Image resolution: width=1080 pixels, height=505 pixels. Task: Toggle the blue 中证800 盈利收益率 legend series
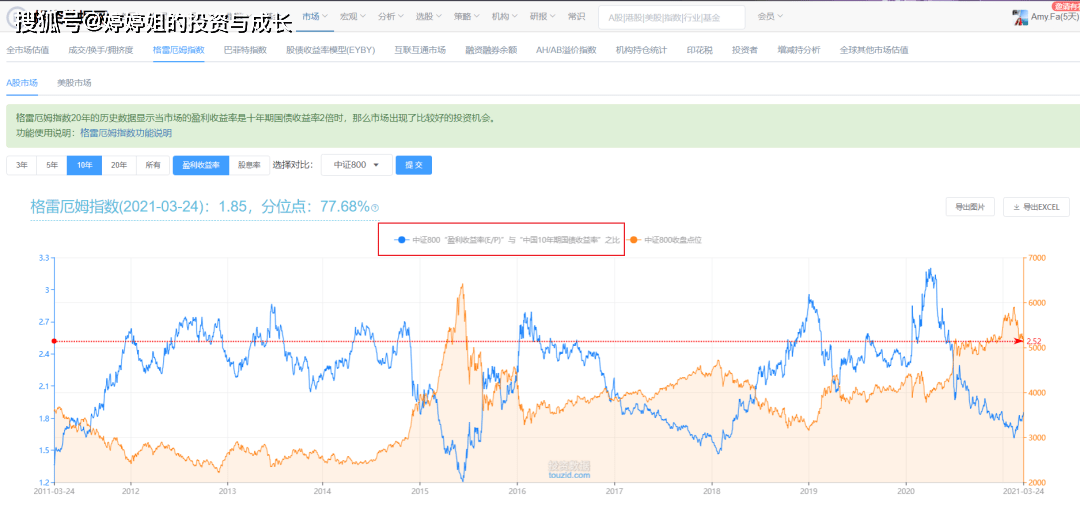(x=506, y=240)
